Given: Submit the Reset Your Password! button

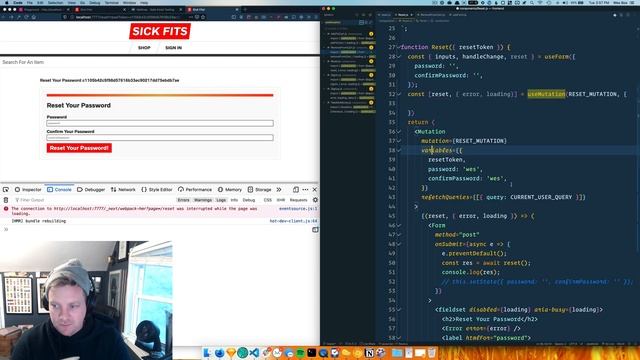Looking at the screenshot, I should pyautogui.click(x=79, y=148).
